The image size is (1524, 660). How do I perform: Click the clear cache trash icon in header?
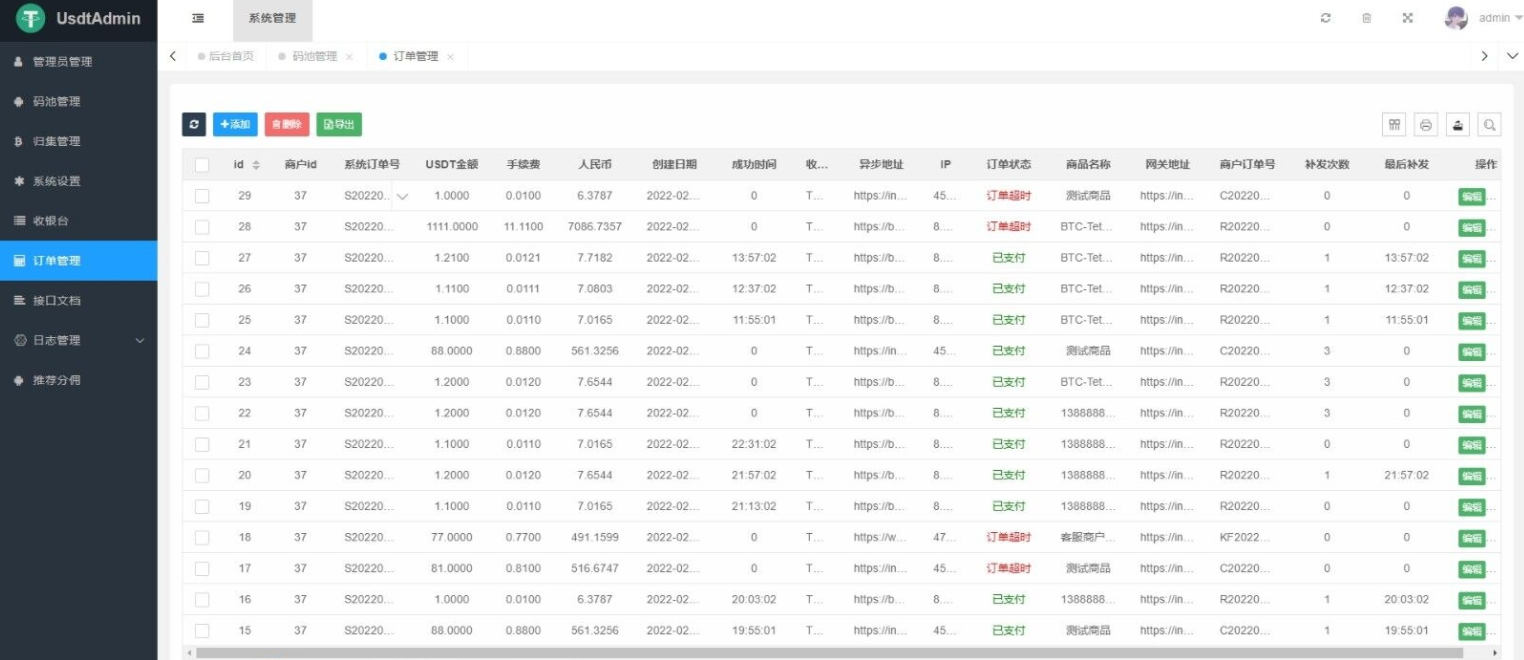tap(1367, 18)
